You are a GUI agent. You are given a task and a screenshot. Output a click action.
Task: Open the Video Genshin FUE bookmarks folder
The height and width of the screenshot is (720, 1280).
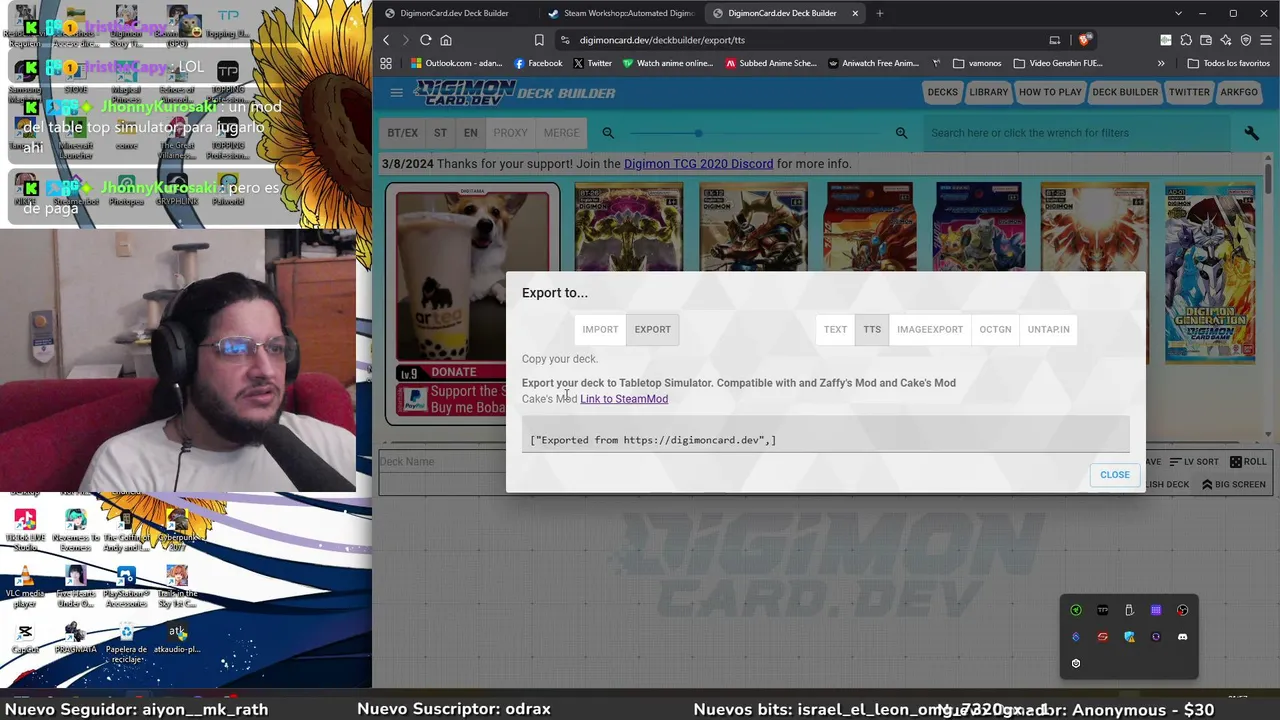coord(1058,63)
